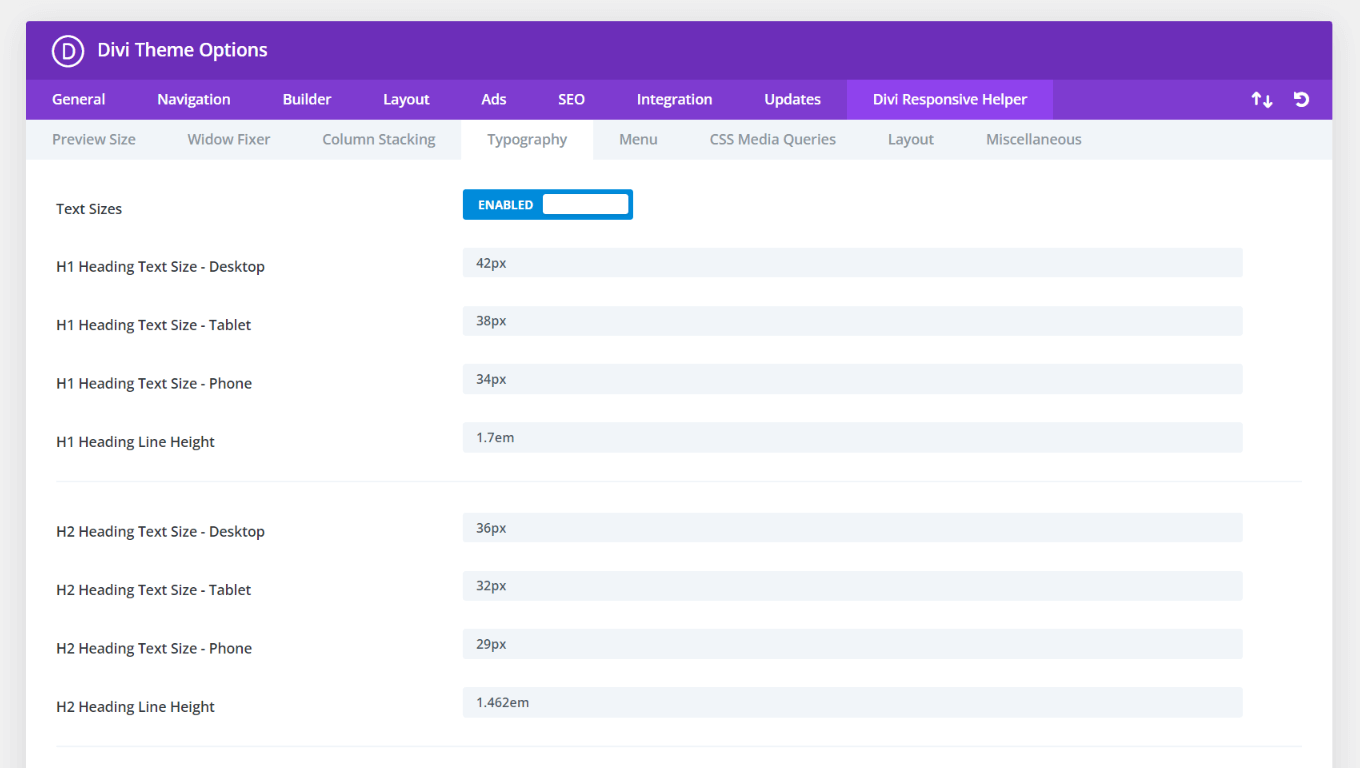The height and width of the screenshot is (768, 1360).
Task: Open the Miscellaneous sub-tab
Action: [x=1034, y=140]
